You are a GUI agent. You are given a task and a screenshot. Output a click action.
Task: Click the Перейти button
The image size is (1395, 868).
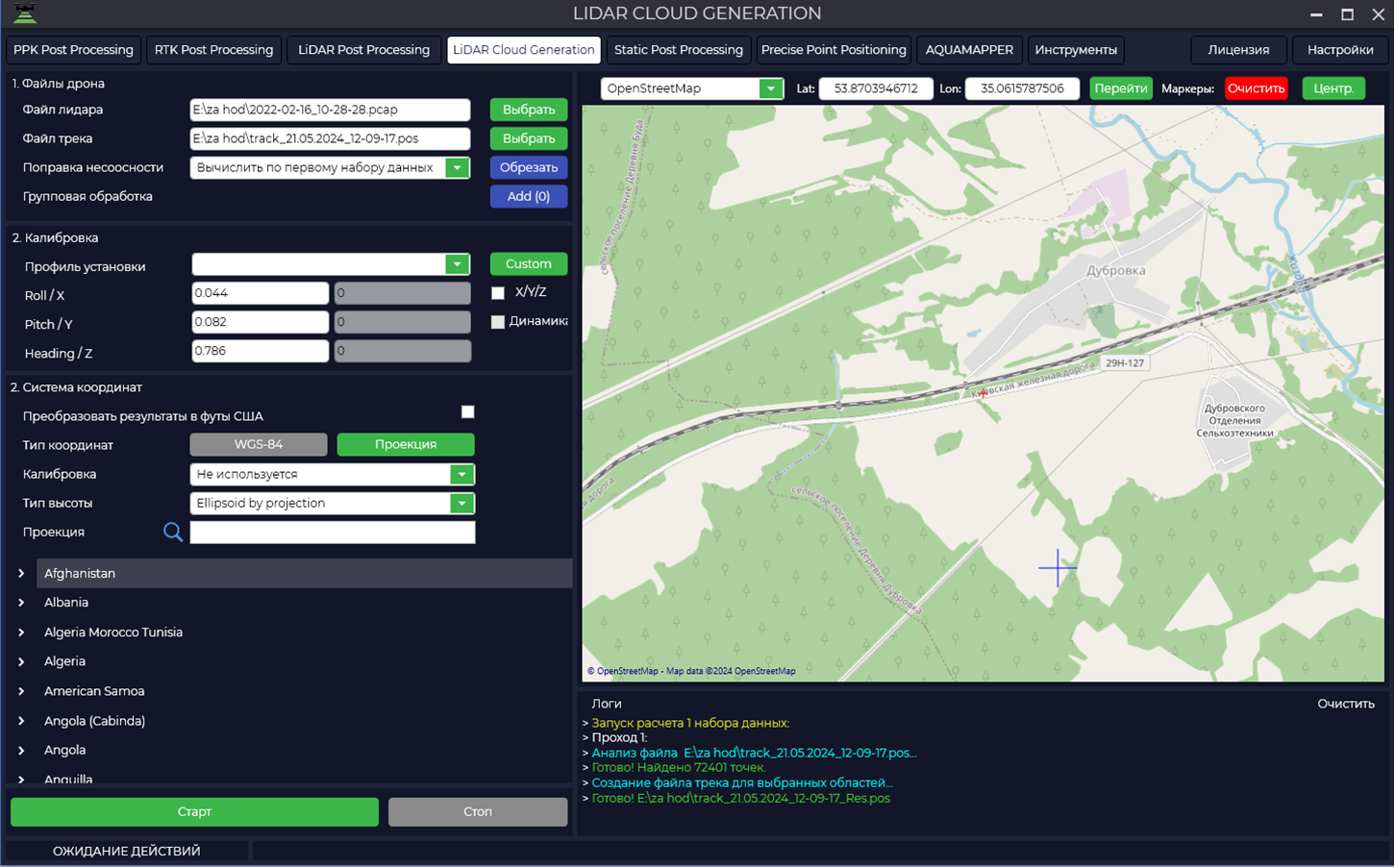point(1121,88)
